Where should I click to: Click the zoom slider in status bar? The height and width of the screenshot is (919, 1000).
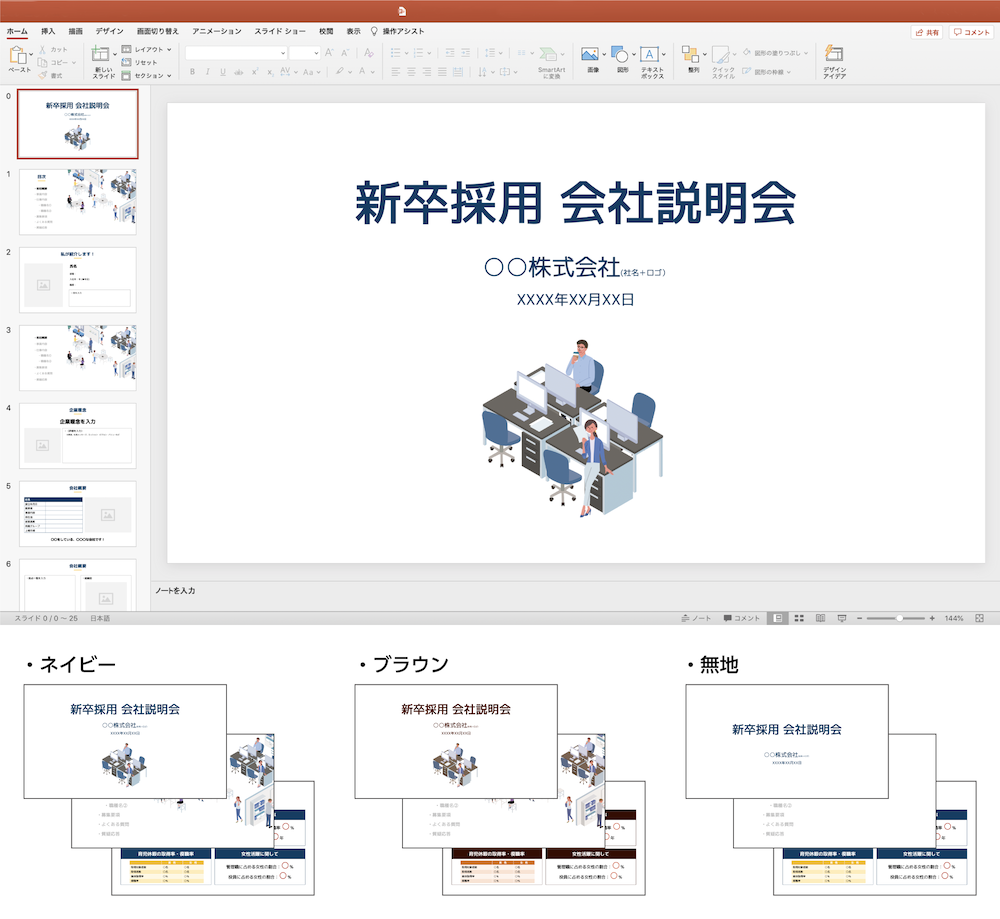[897, 619]
